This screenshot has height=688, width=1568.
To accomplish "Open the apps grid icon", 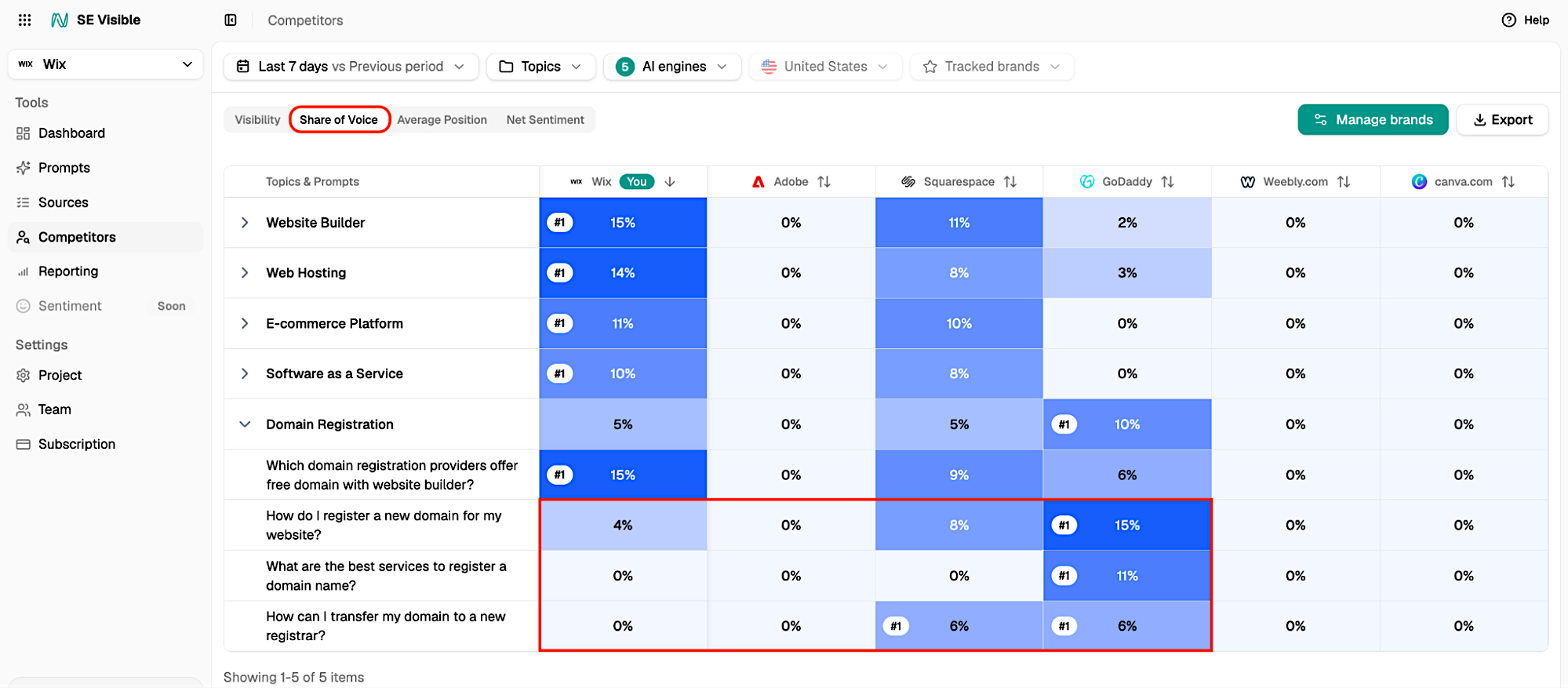I will coord(24,20).
